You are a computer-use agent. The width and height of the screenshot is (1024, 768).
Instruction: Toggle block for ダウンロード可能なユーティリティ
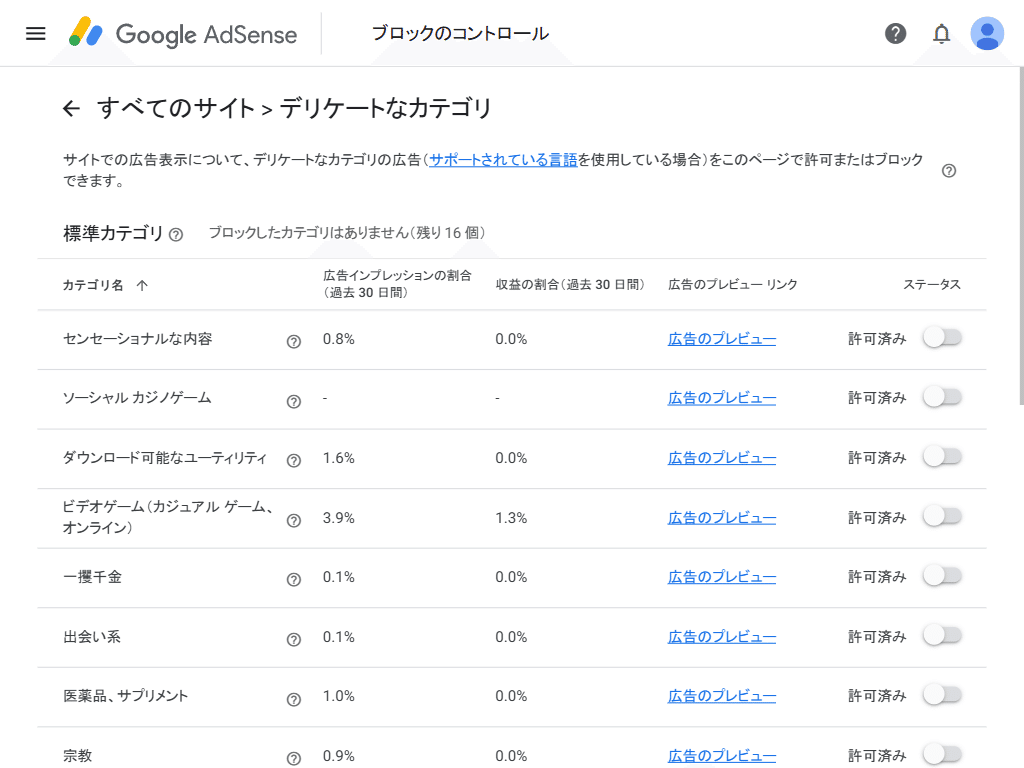click(942, 456)
